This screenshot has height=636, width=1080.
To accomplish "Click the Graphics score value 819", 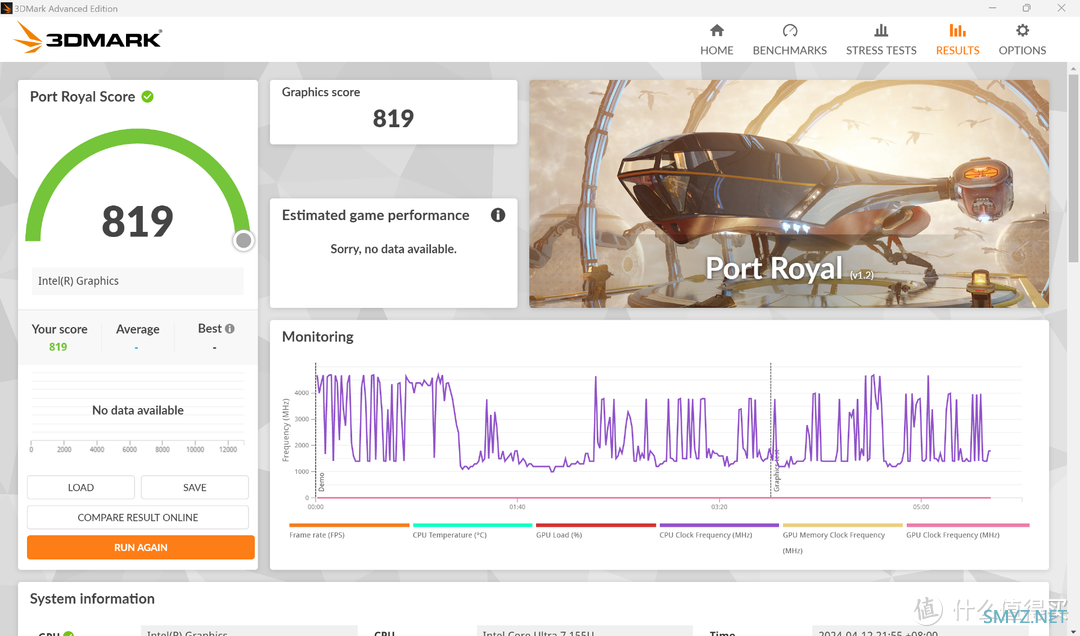I will tap(393, 119).
